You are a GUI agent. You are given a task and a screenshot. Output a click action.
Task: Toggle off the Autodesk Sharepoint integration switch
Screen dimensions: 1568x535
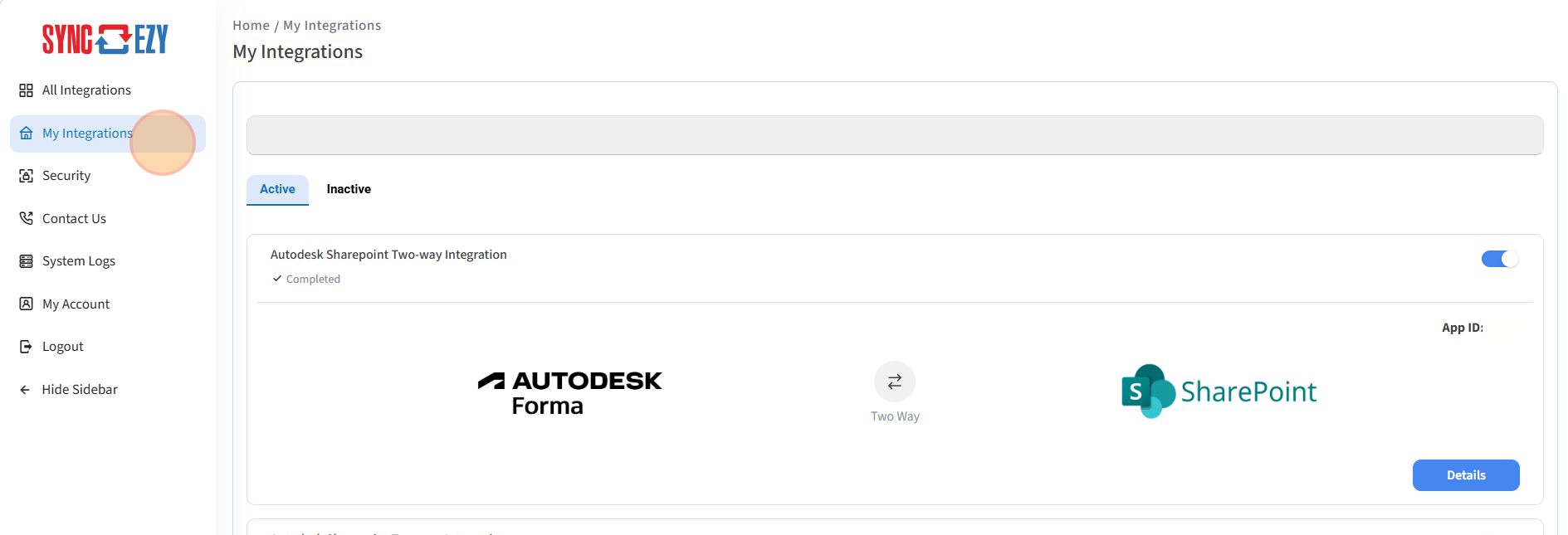coord(1499,260)
